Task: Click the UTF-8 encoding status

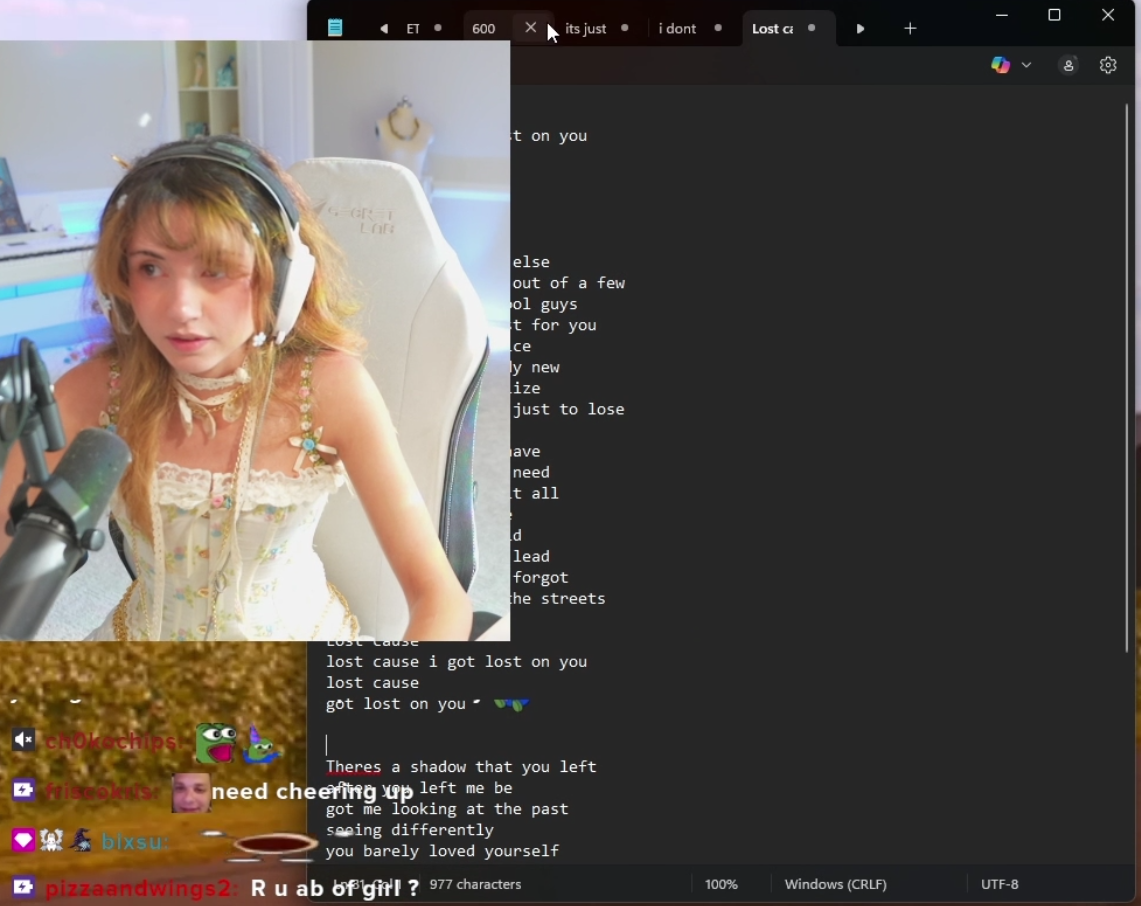Action: click(x=1000, y=884)
